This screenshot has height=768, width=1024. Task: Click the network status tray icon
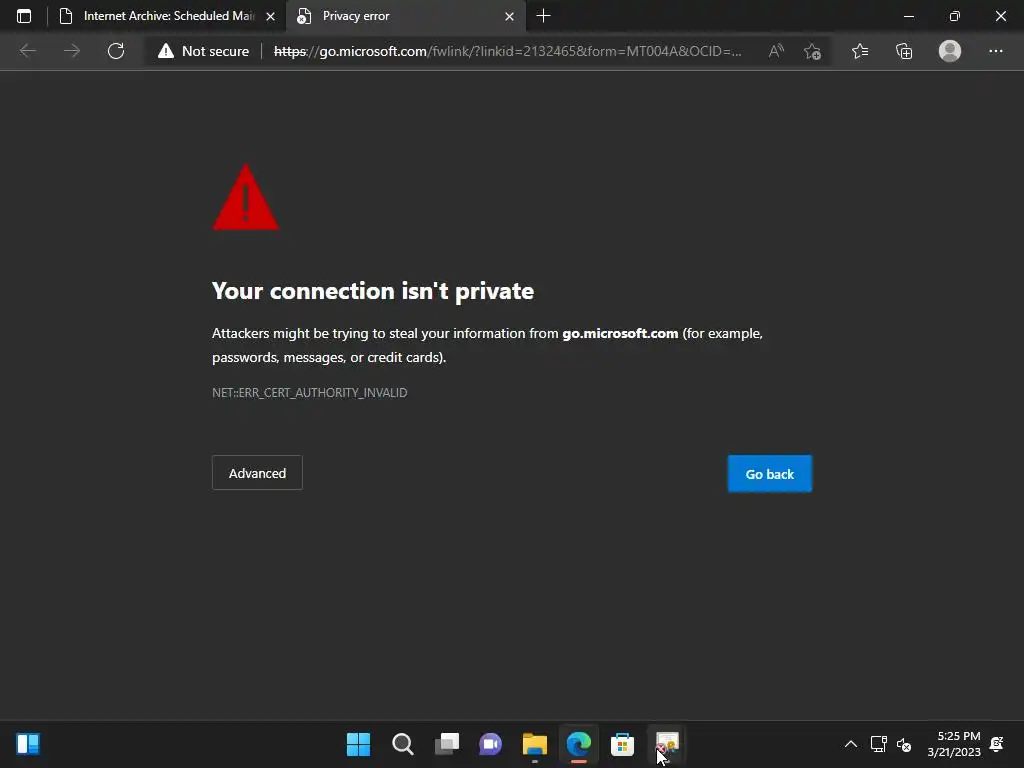pyautogui.click(x=878, y=744)
